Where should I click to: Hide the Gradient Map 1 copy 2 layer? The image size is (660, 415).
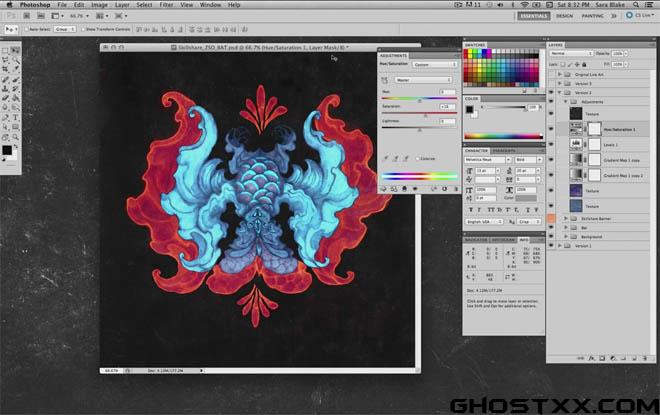click(551, 175)
